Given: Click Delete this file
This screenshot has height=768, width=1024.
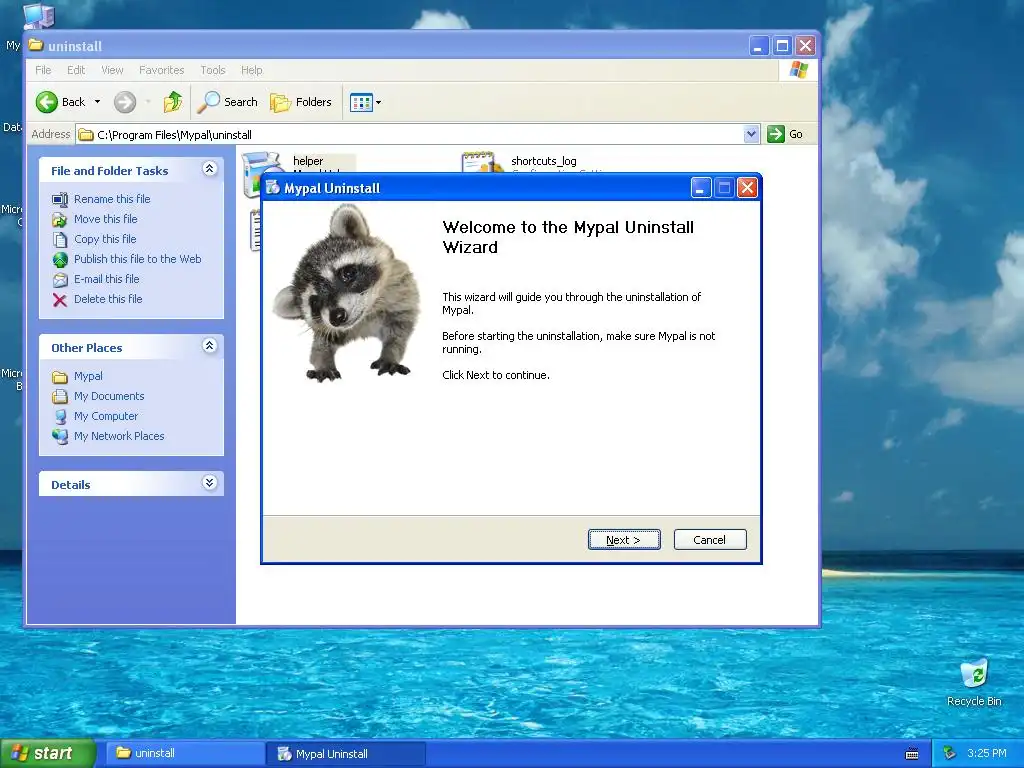Looking at the screenshot, I should [108, 299].
